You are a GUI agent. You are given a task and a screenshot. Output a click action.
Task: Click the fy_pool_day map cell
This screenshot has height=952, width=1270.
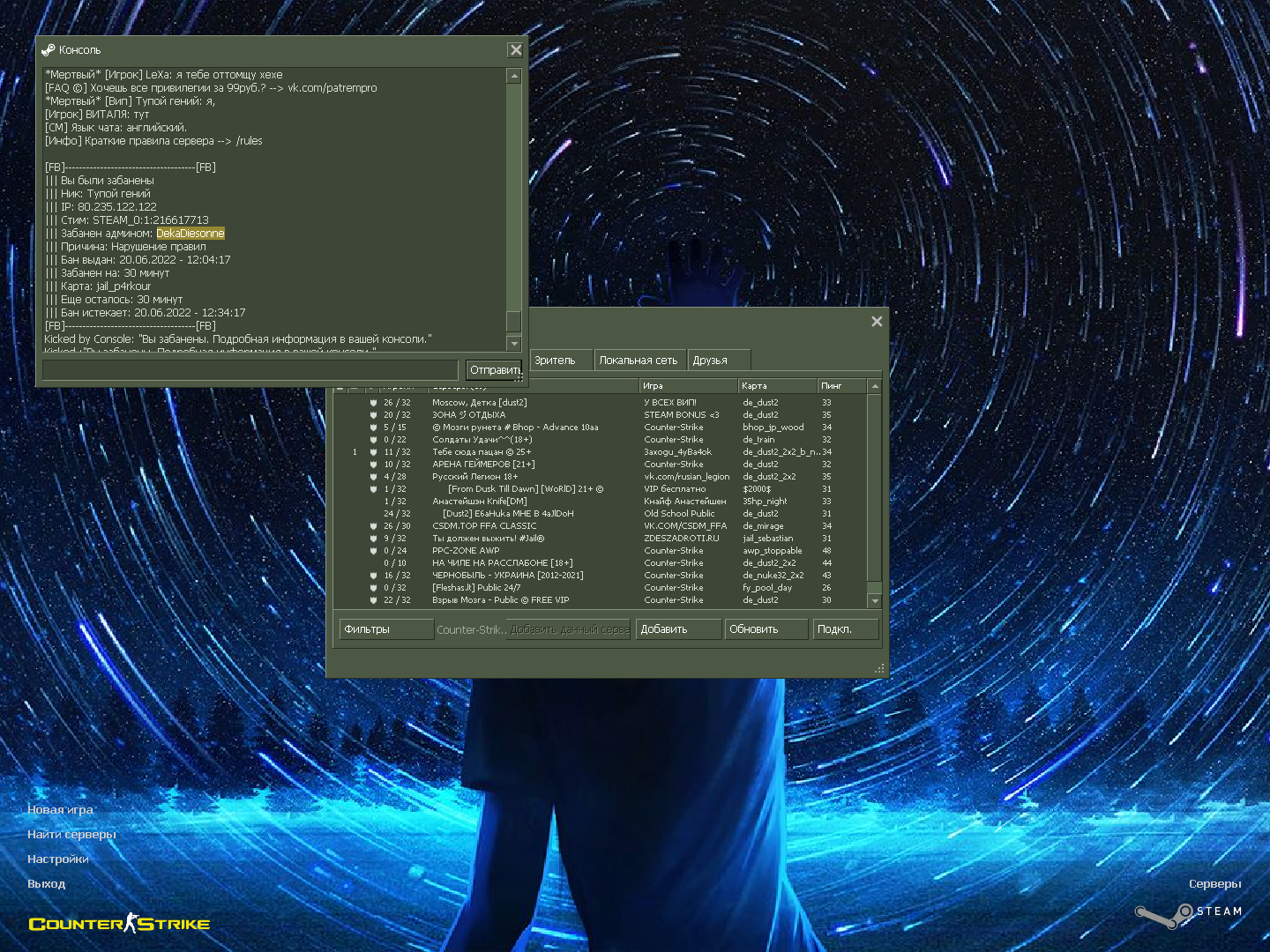pos(767,588)
